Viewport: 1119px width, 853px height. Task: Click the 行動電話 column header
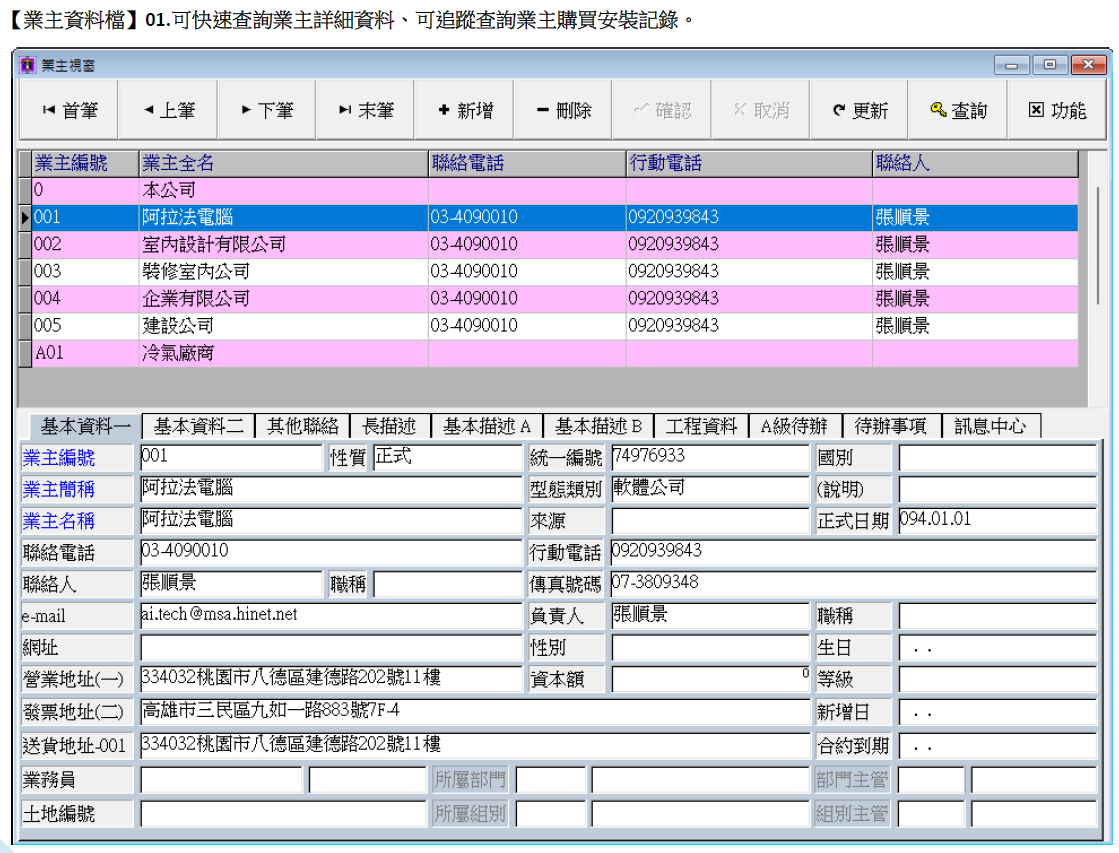tap(749, 163)
